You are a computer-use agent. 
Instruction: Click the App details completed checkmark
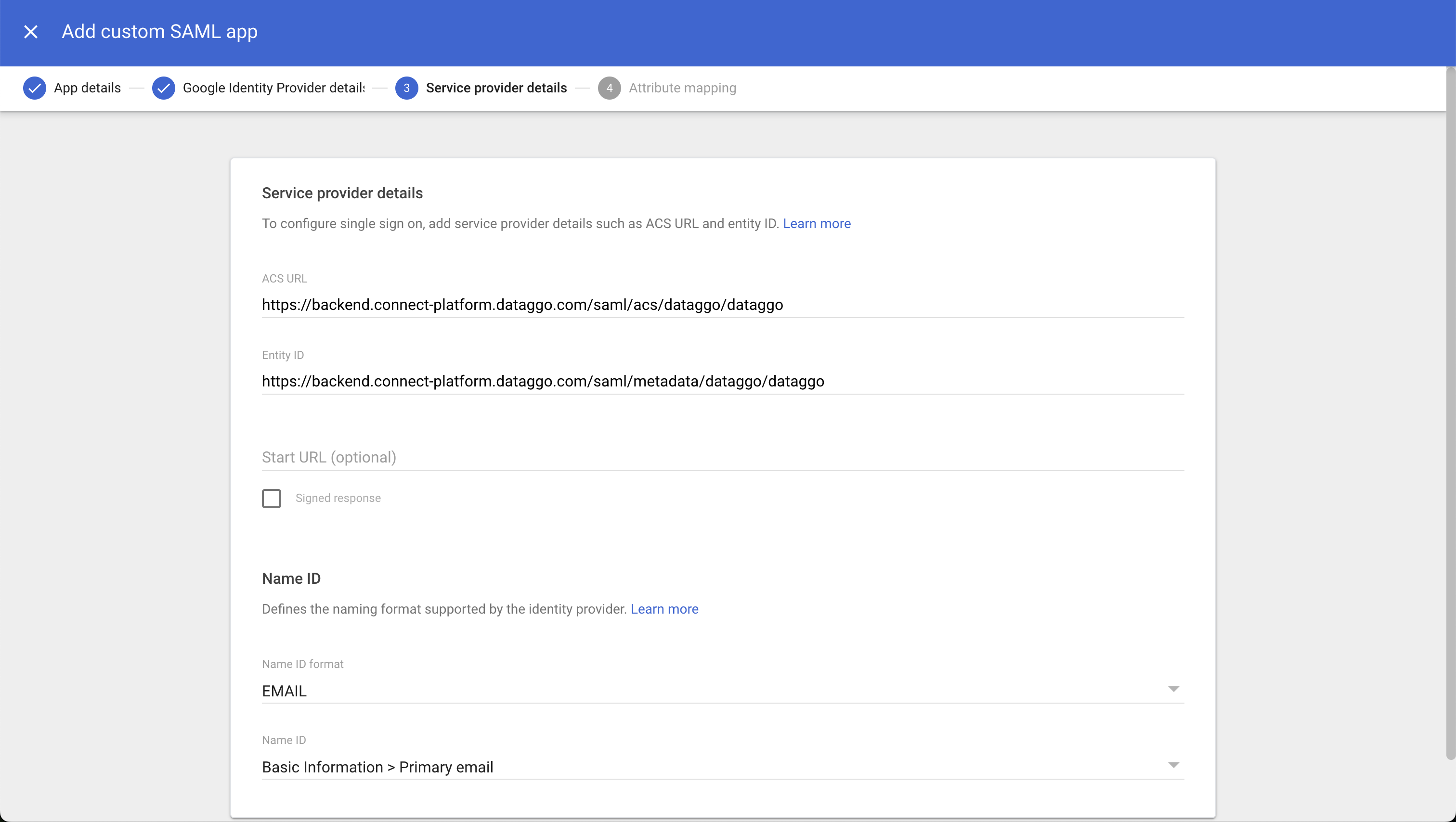tap(35, 88)
